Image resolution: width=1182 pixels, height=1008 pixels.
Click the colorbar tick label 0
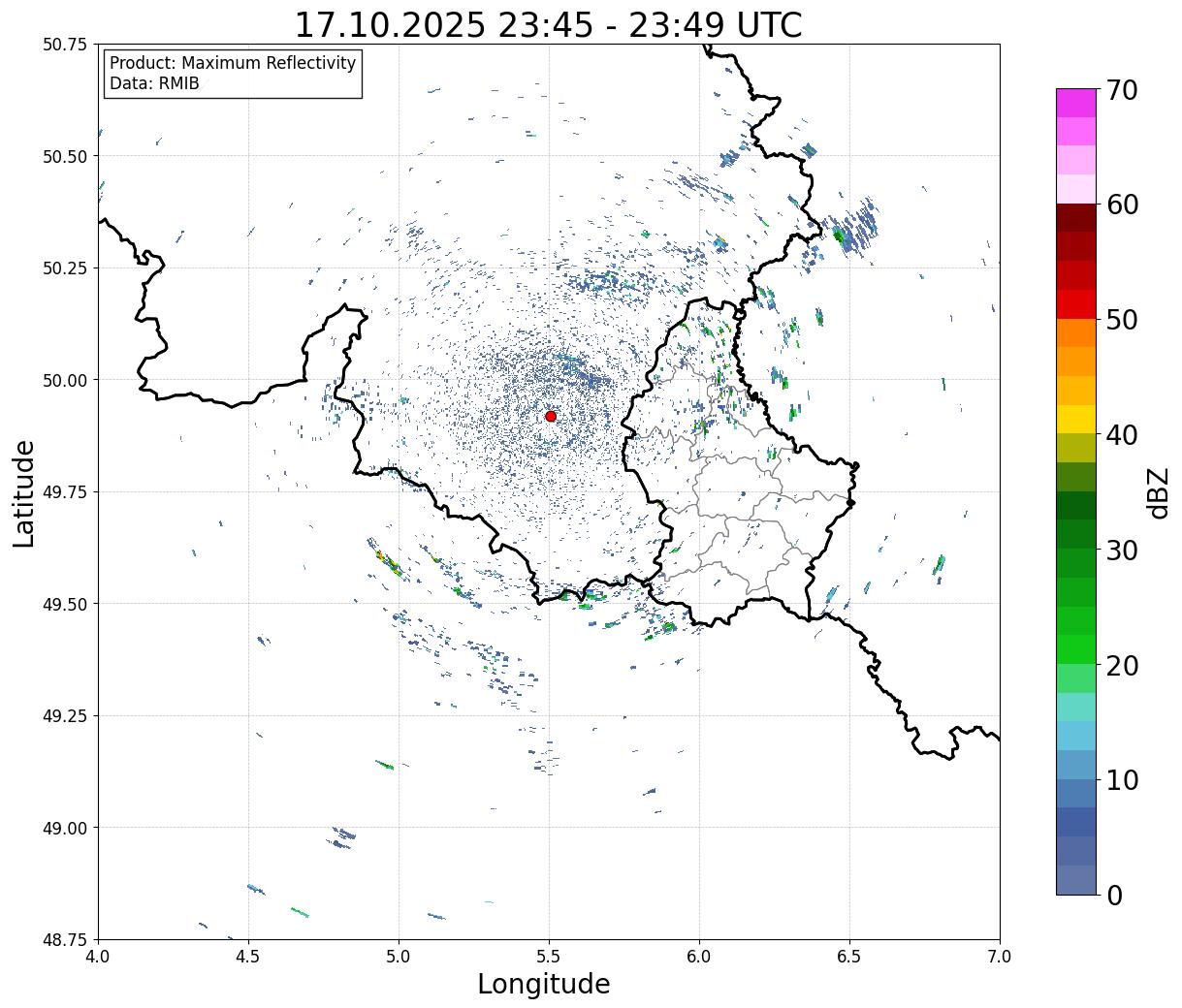(1113, 895)
